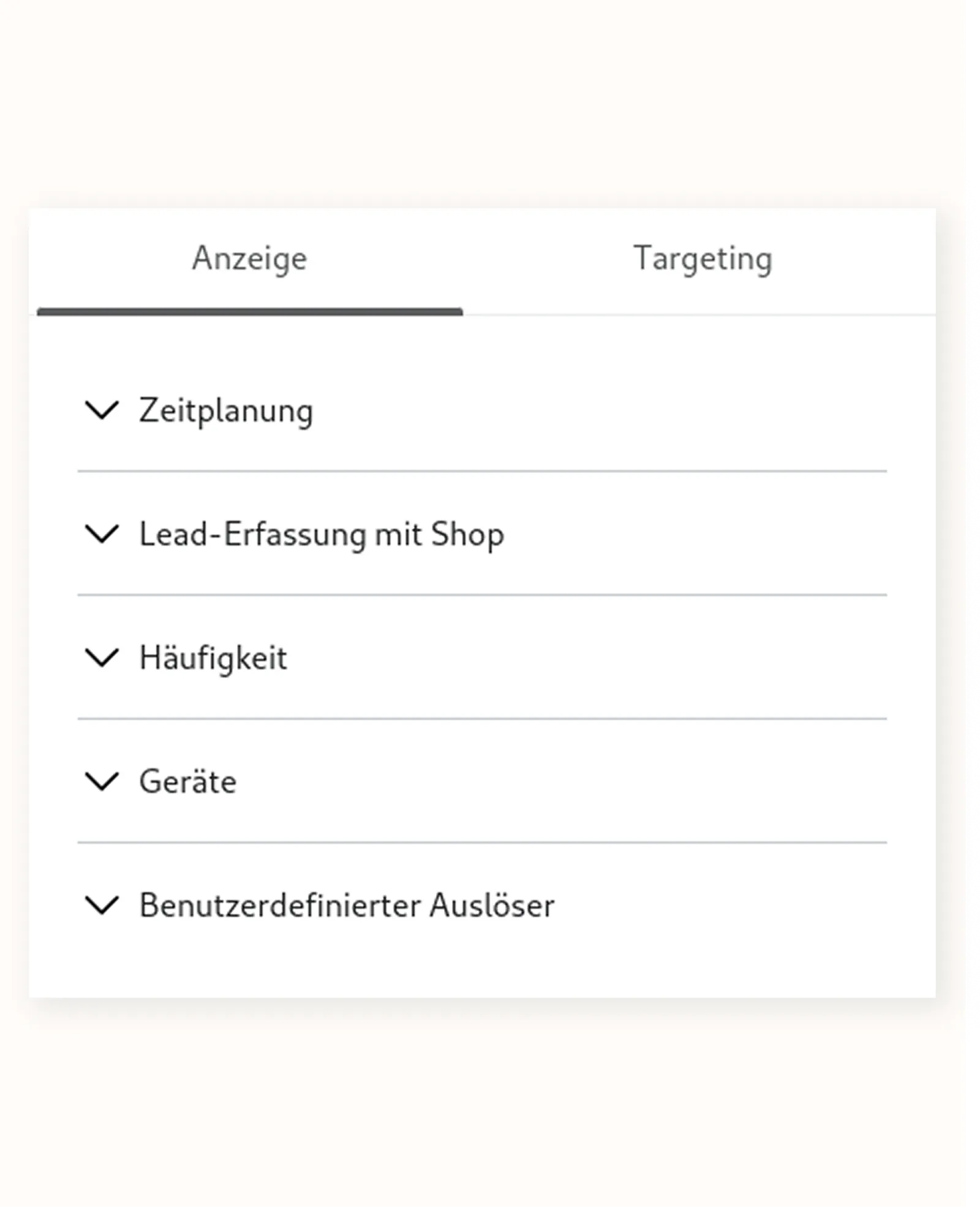Expand the Zeitplanung settings section
The height and width of the screenshot is (1207, 980).
tap(225, 412)
